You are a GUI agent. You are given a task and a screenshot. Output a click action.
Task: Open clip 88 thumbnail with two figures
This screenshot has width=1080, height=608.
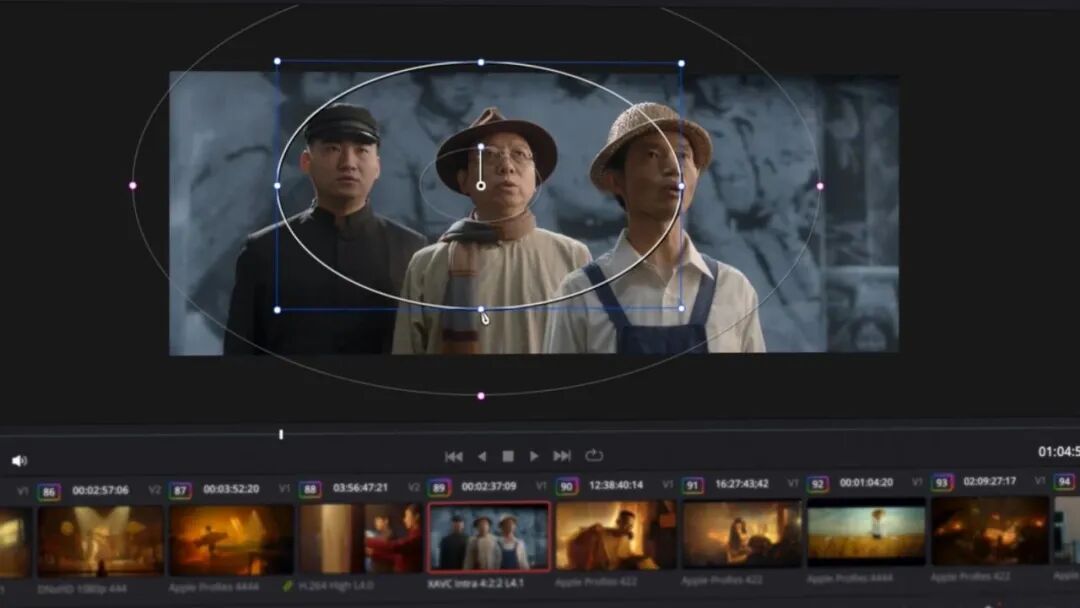[x=360, y=538]
